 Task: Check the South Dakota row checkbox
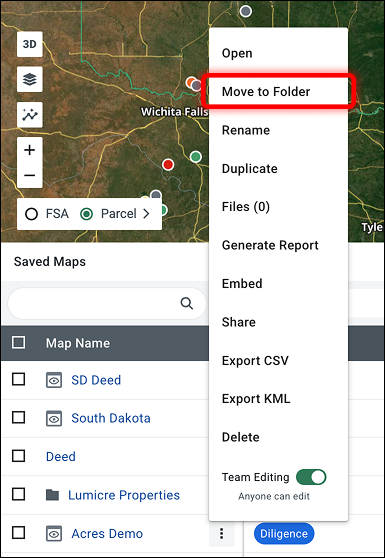point(19,417)
